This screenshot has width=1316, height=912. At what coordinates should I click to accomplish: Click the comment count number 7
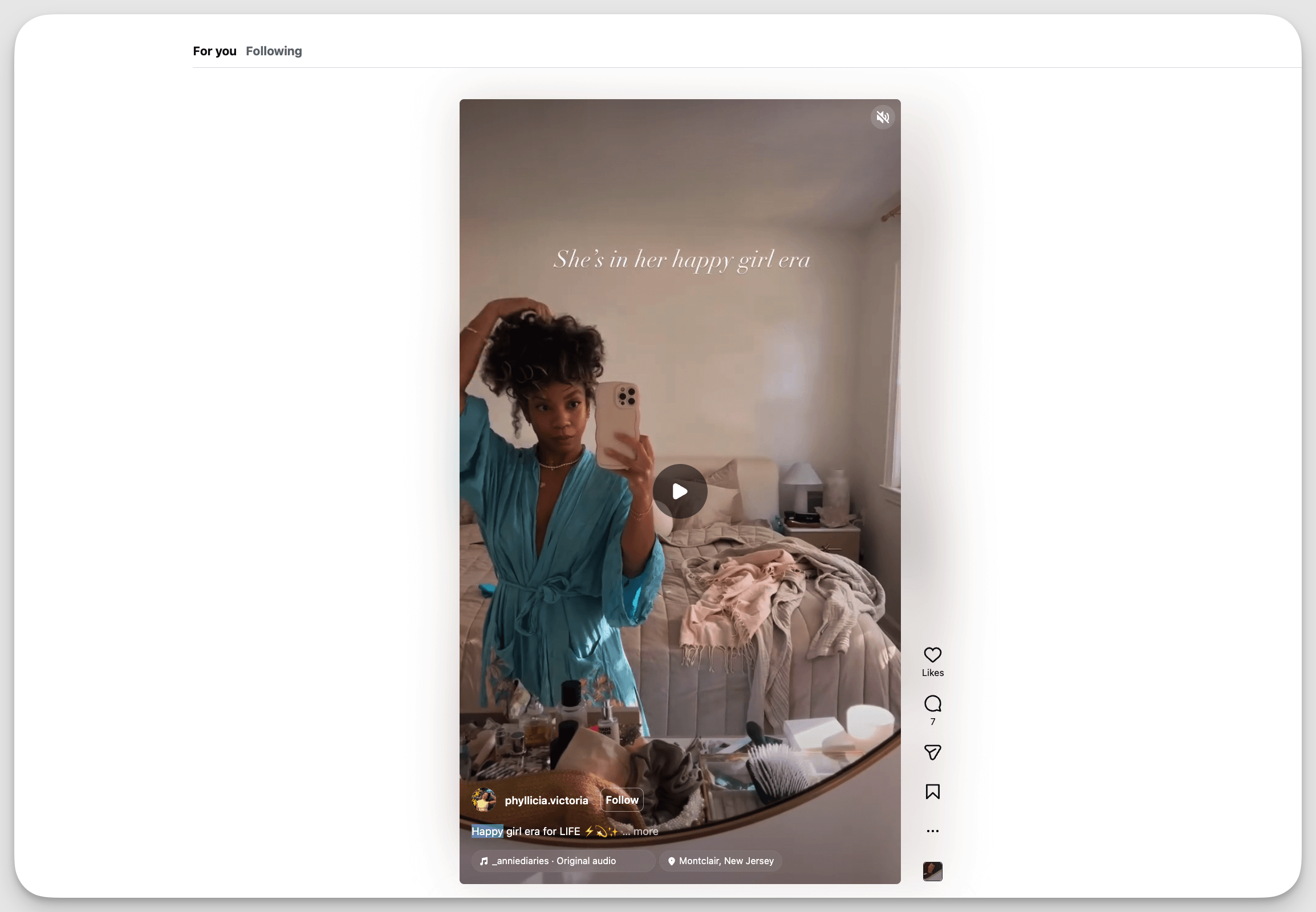coord(932,722)
